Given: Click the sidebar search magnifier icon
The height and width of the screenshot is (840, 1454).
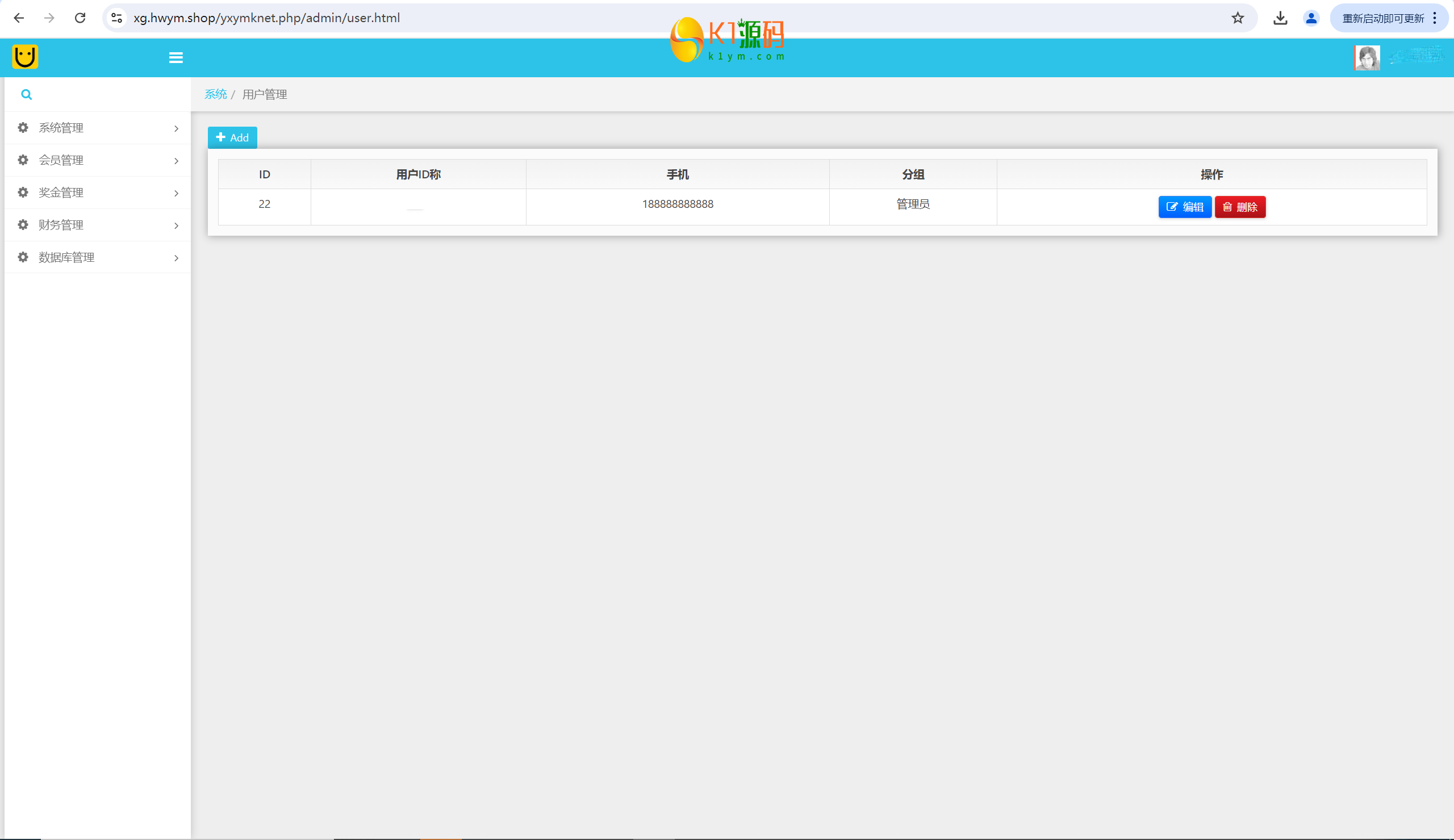Looking at the screenshot, I should pos(27,95).
